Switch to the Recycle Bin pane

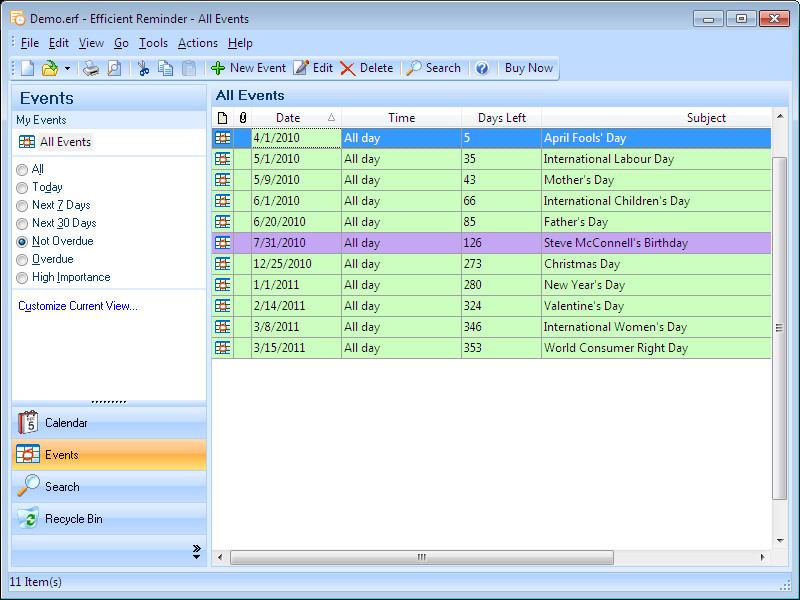click(109, 519)
